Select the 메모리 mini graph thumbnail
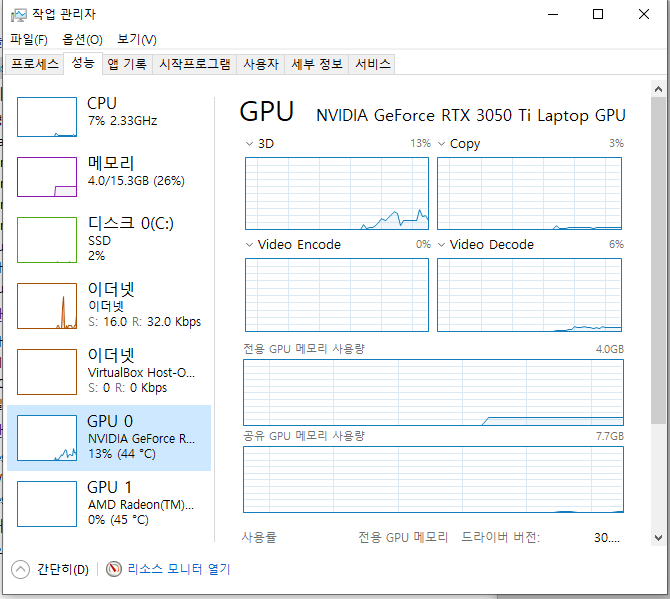This screenshot has width=670, height=599. click(x=47, y=177)
